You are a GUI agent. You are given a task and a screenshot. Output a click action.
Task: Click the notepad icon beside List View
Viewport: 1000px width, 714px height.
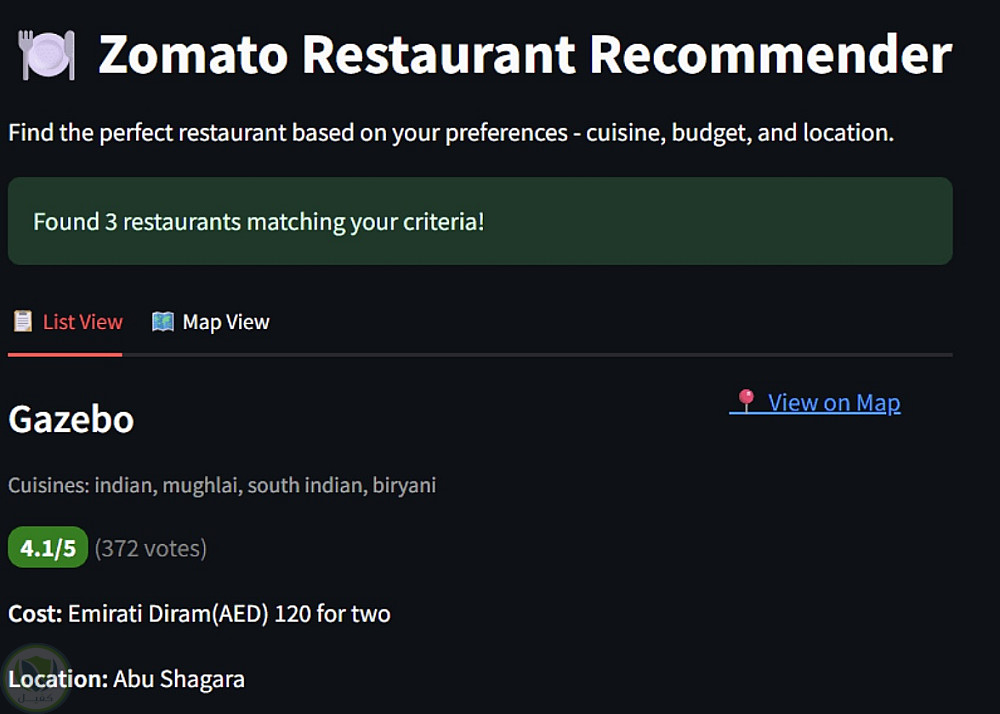22,321
